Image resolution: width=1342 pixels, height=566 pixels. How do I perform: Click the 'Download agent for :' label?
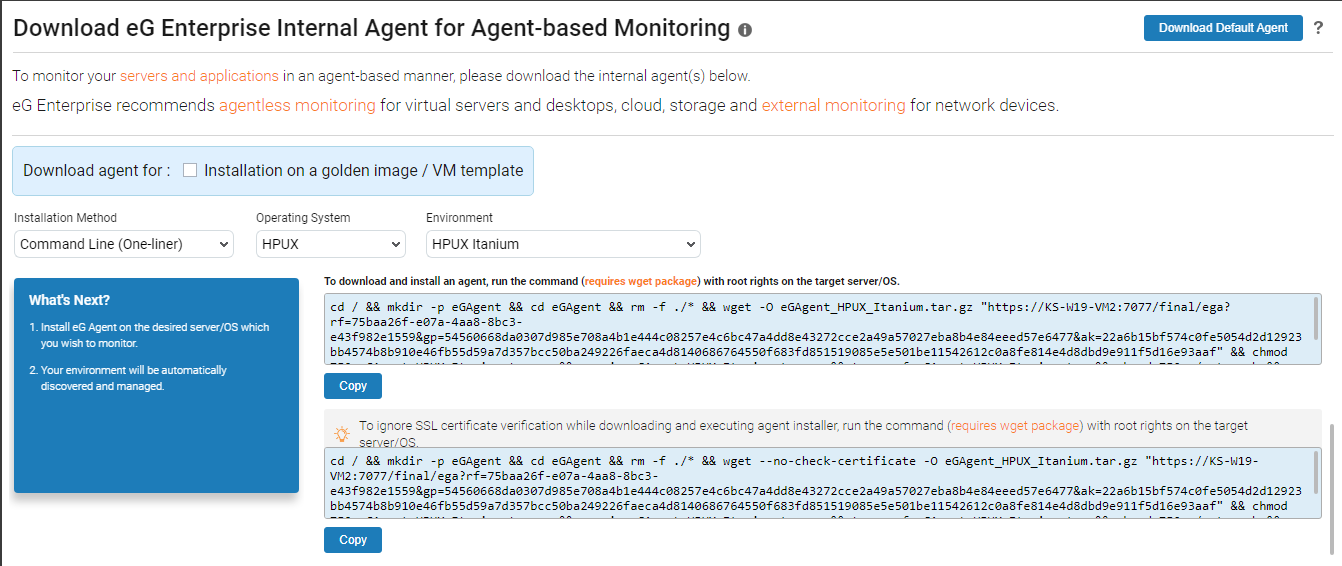click(x=97, y=170)
